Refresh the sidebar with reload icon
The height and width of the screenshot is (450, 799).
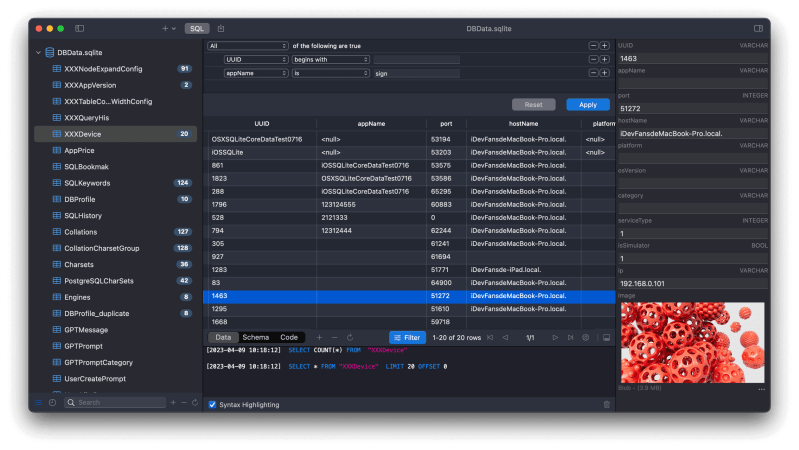[x=195, y=403]
